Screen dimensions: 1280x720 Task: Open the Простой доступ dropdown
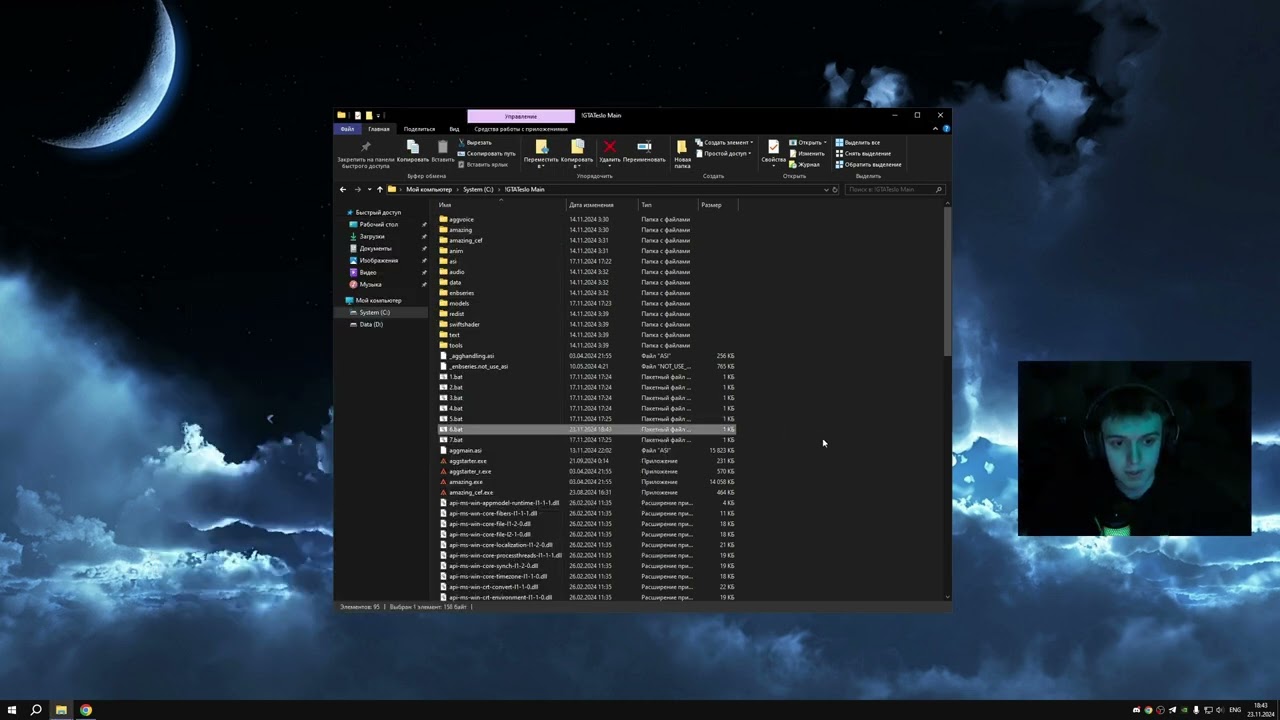click(722, 153)
